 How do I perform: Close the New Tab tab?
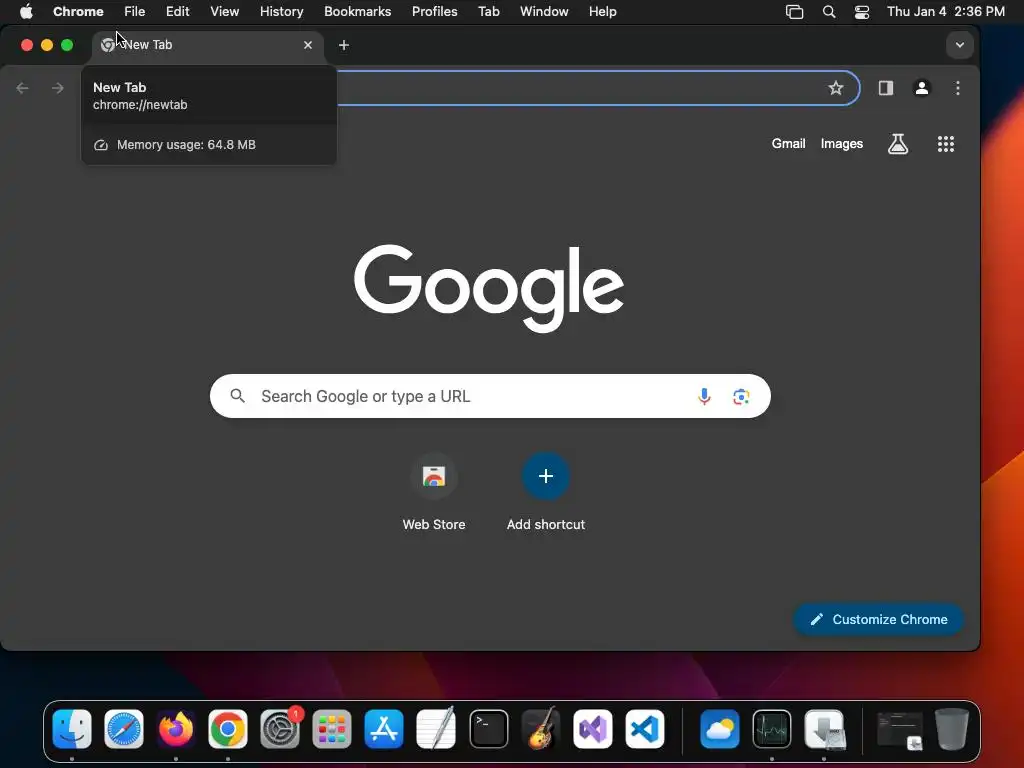(308, 45)
